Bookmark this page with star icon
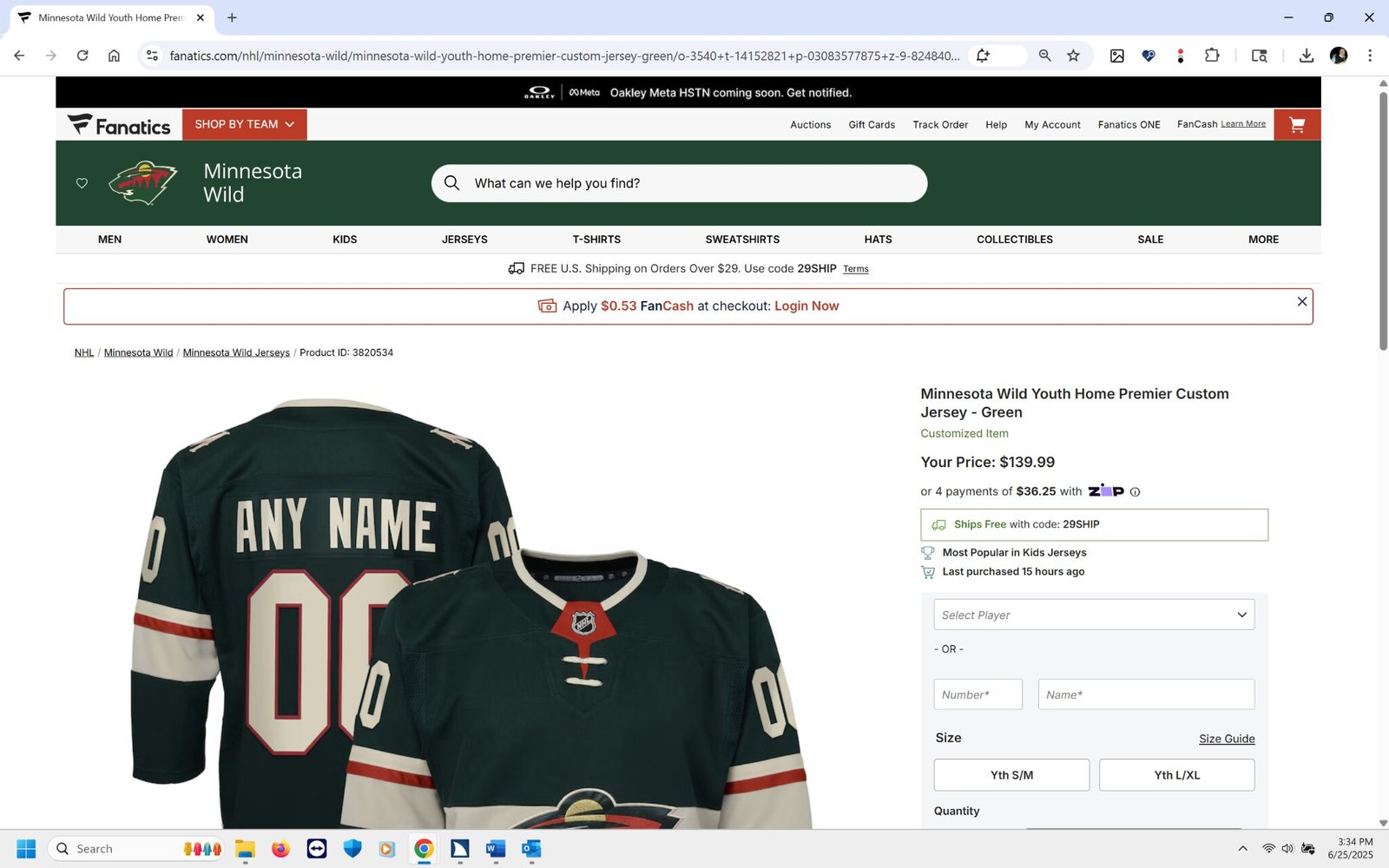Viewport: 1389px width, 868px height. coord(1073,56)
